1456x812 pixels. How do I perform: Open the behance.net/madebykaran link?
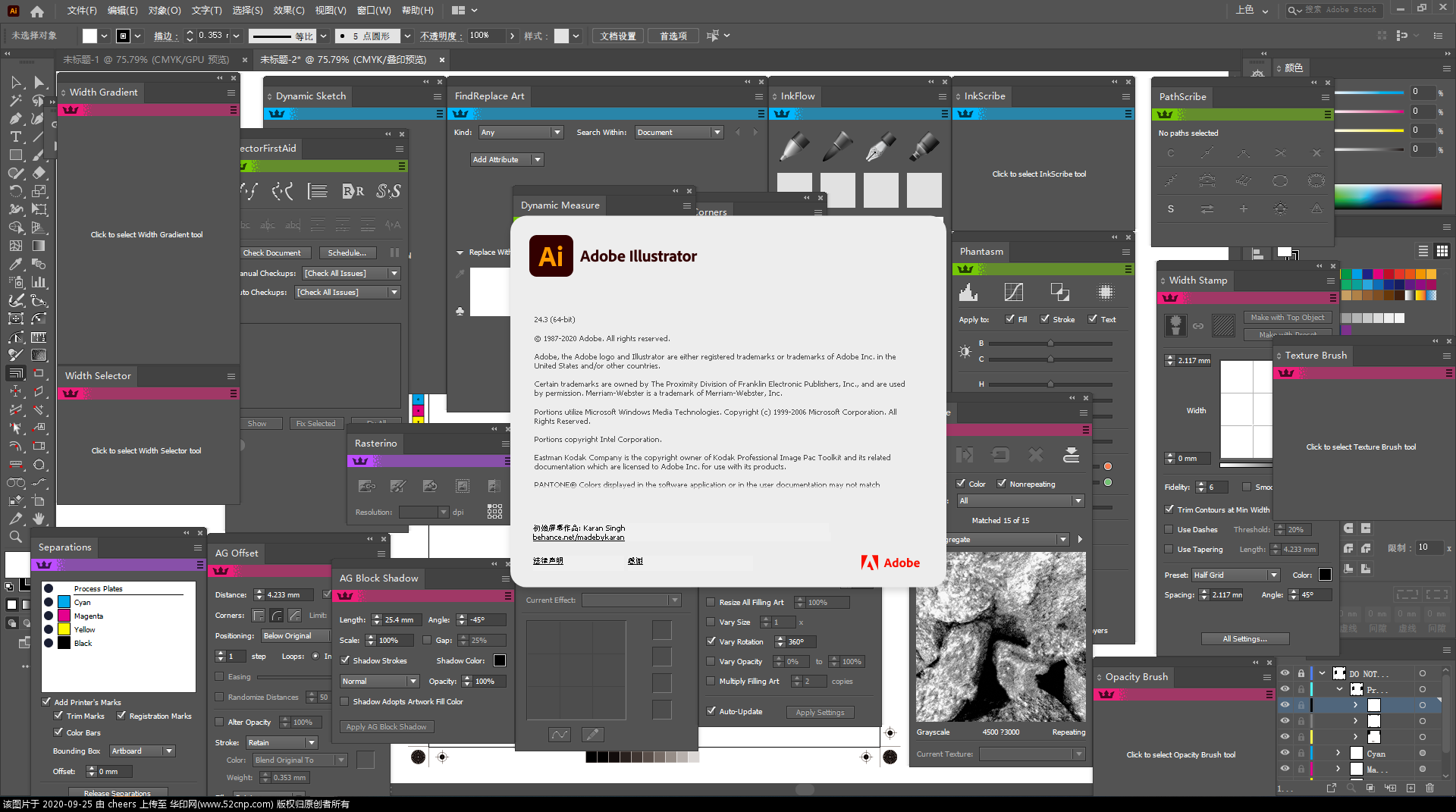(578, 538)
